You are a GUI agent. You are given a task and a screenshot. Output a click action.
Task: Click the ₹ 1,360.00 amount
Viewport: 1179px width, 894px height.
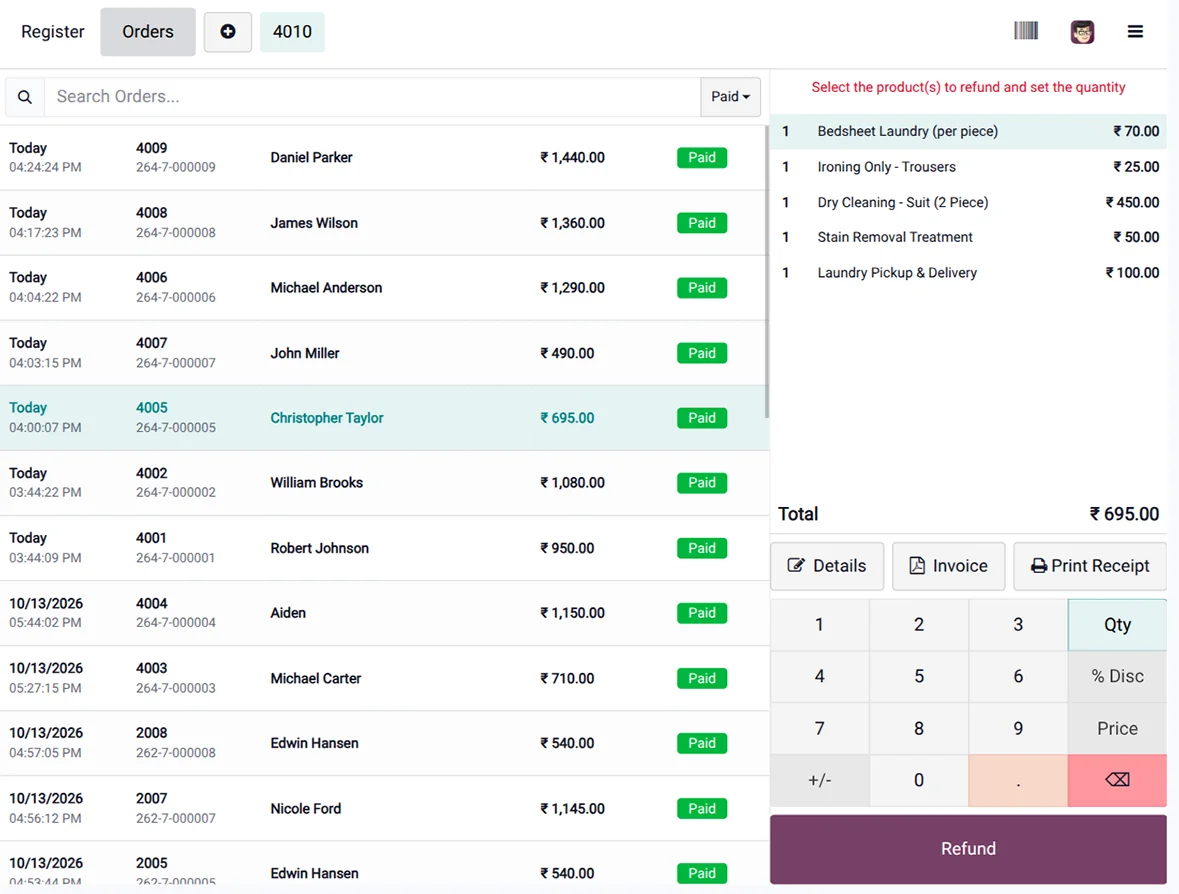[x=572, y=223]
